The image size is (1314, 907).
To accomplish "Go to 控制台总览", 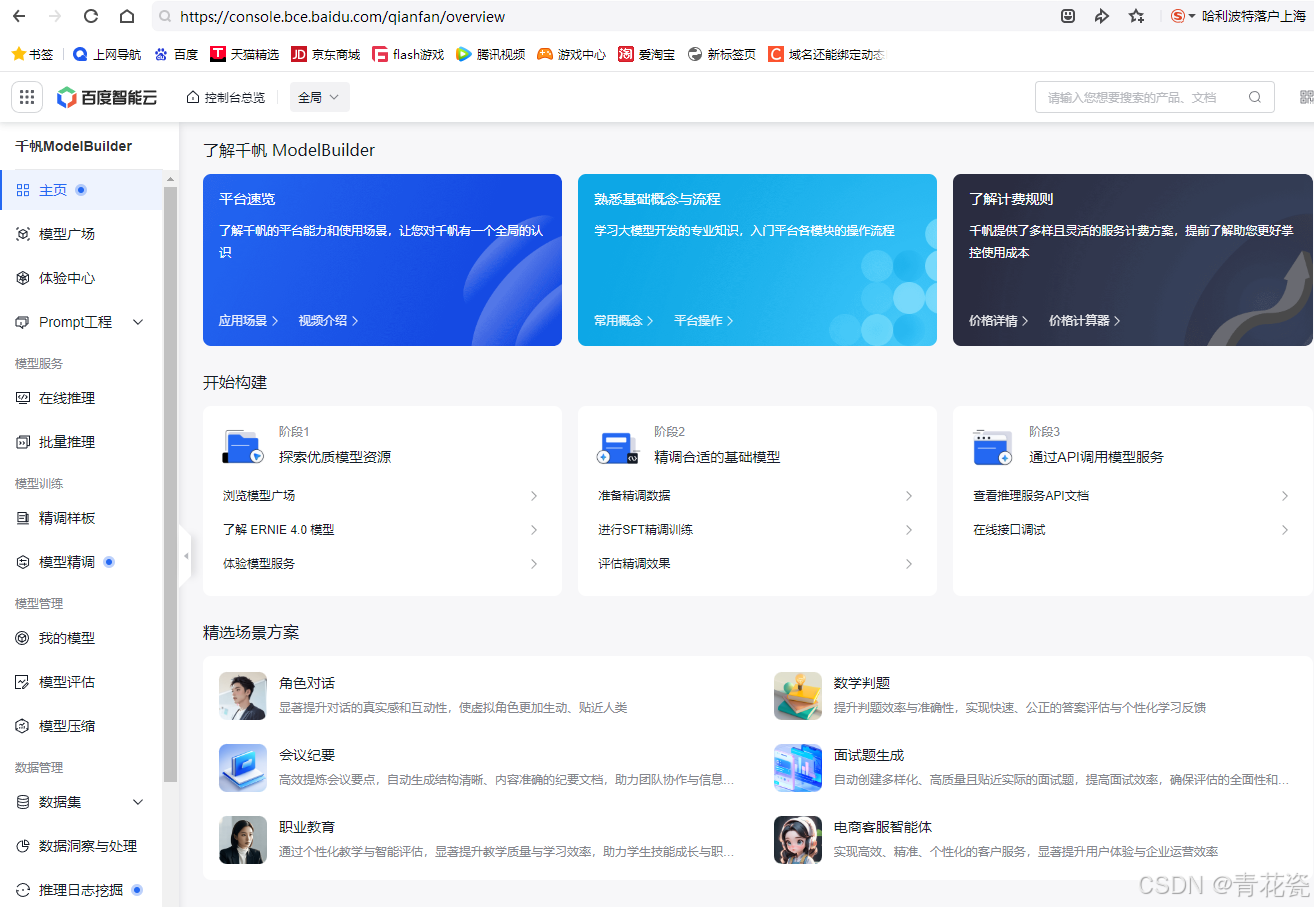I will [226, 97].
